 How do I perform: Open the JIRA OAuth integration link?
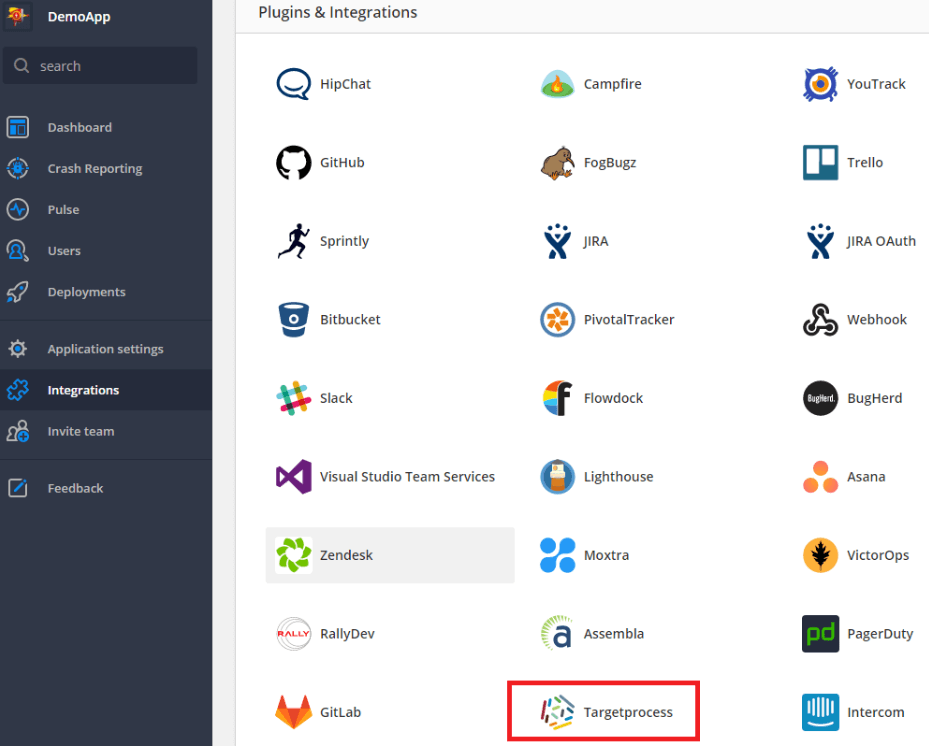point(880,241)
